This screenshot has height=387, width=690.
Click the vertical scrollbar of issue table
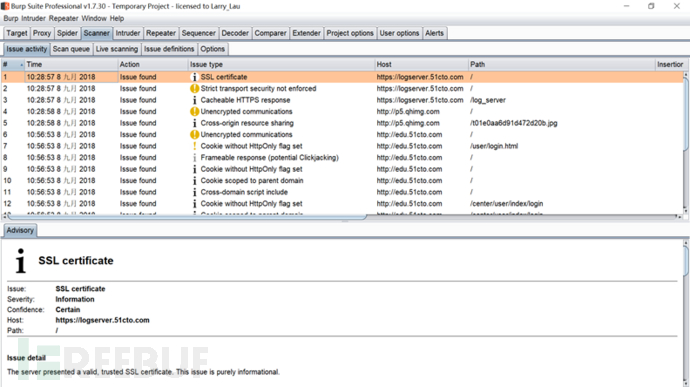click(686, 113)
